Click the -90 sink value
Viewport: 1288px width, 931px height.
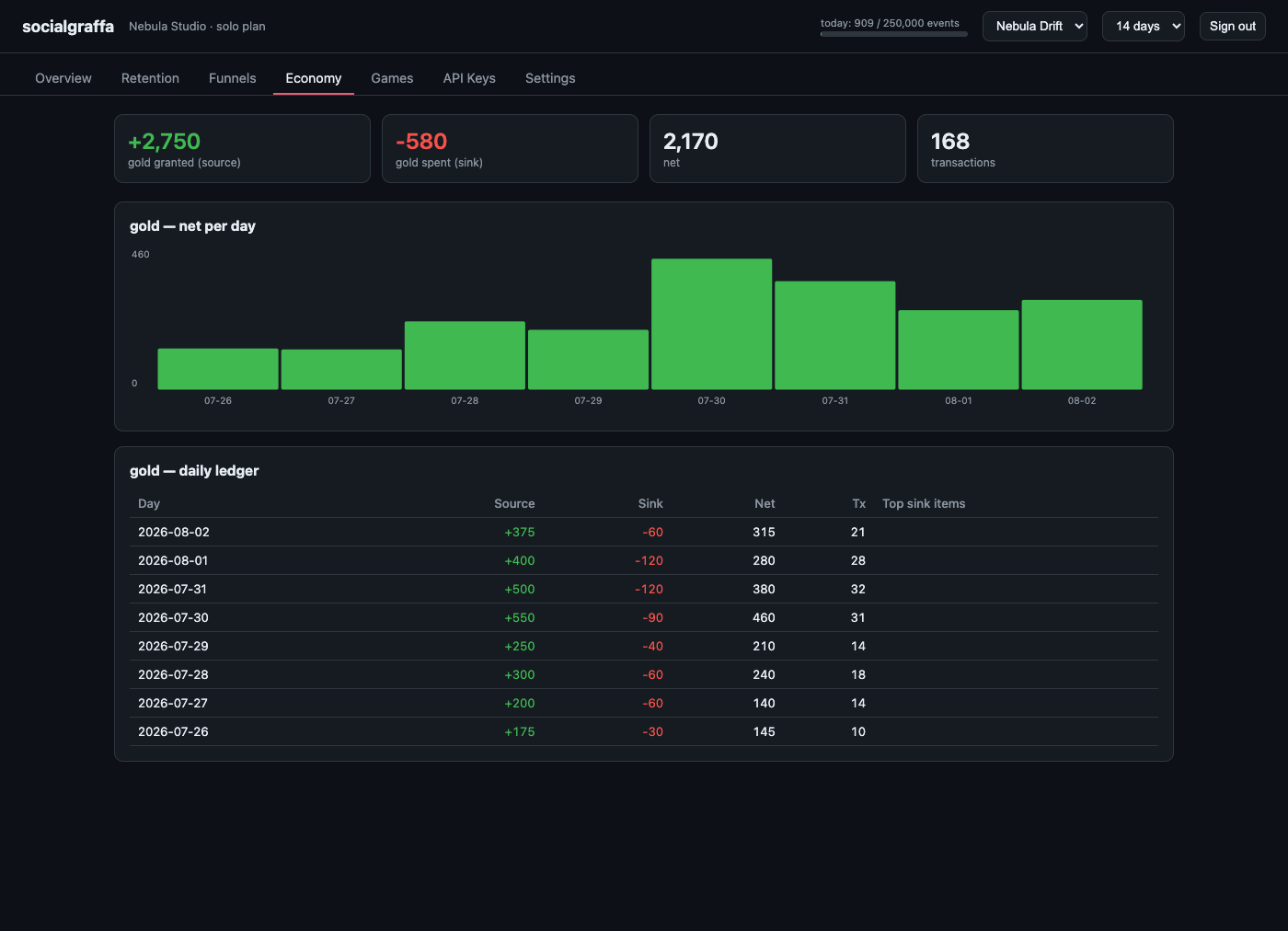pyautogui.click(x=652, y=617)
